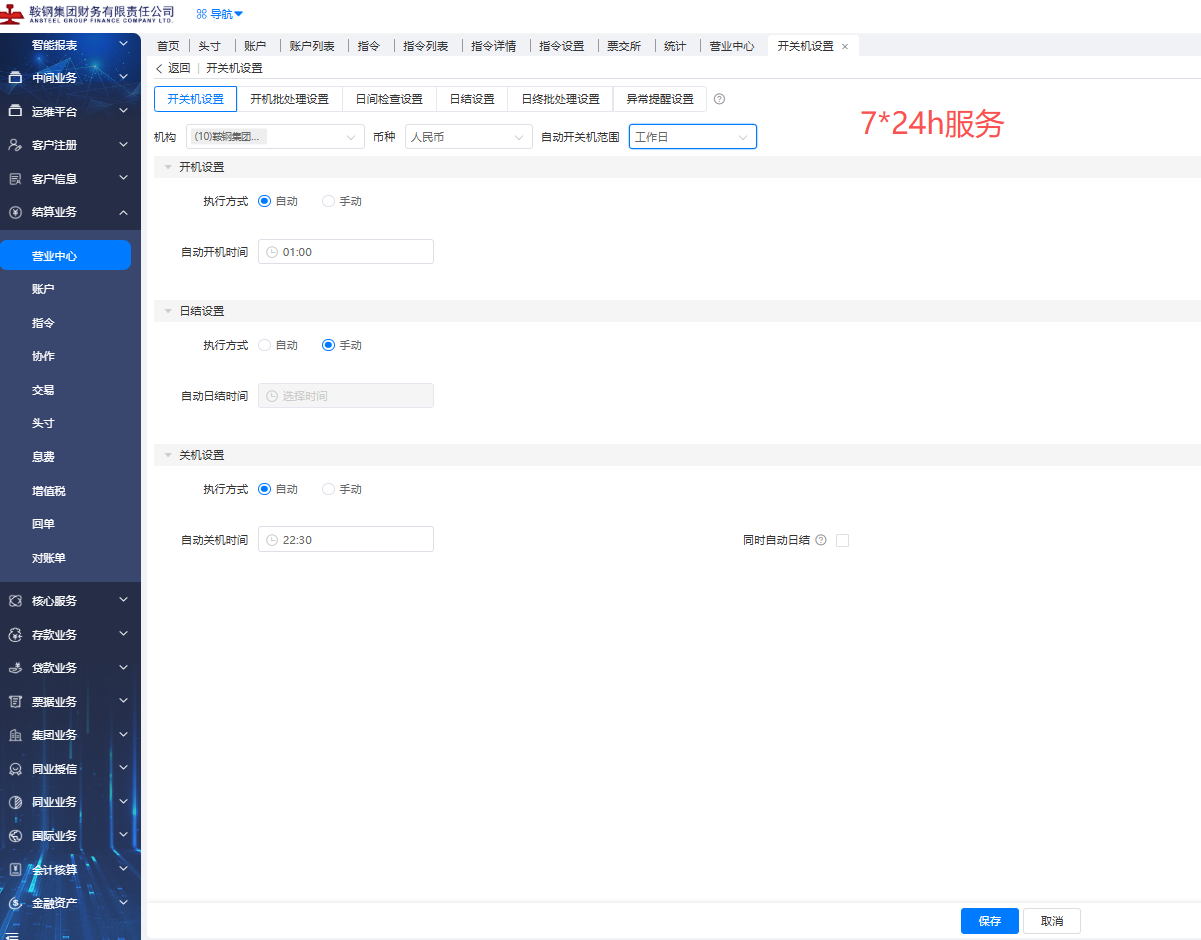
Task: Open the 指令列表 tab
Action: (x=426, y=46)
